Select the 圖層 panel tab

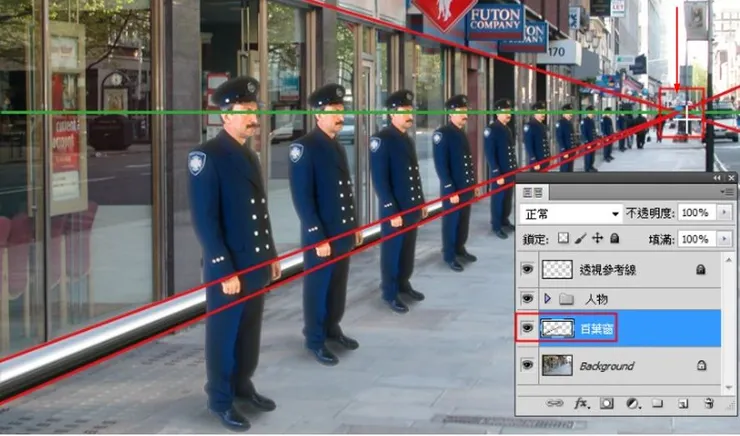coord(533,192)
